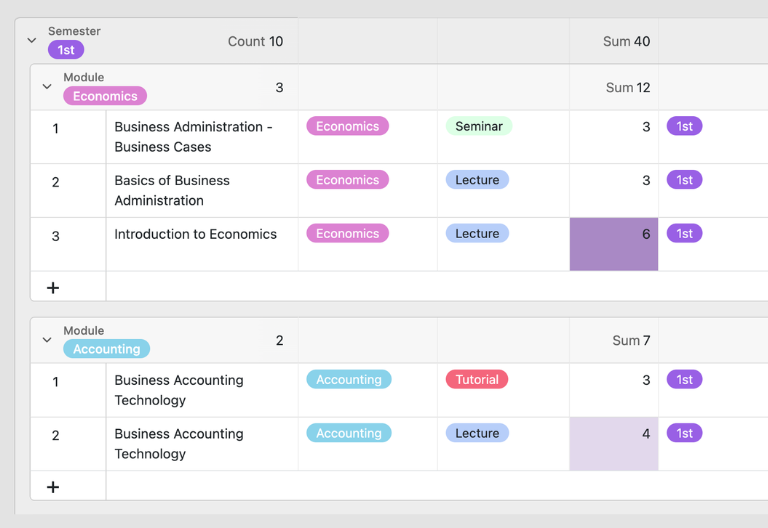Select row number 1 in Economics module
768x528 pixels.
55,129
